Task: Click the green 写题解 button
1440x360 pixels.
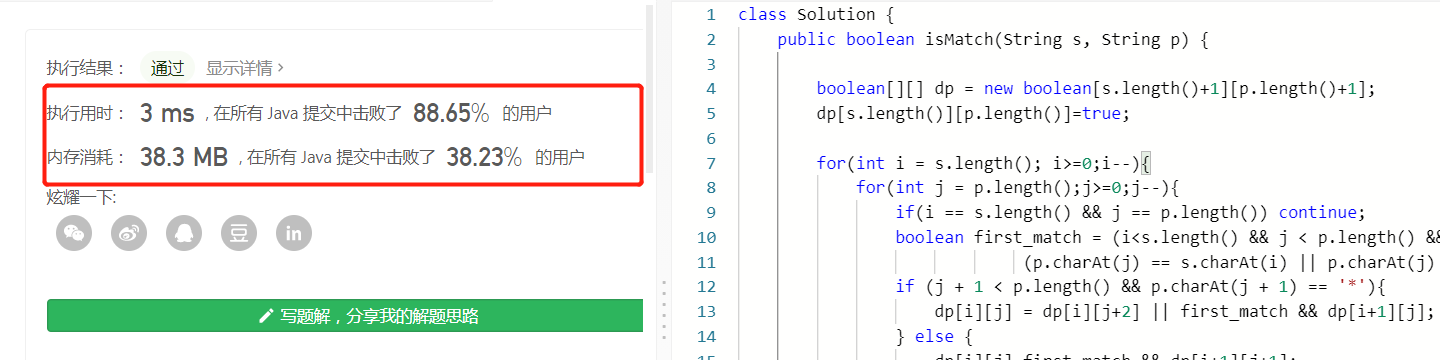Action: pyautogui.click(x=345, y=315)
